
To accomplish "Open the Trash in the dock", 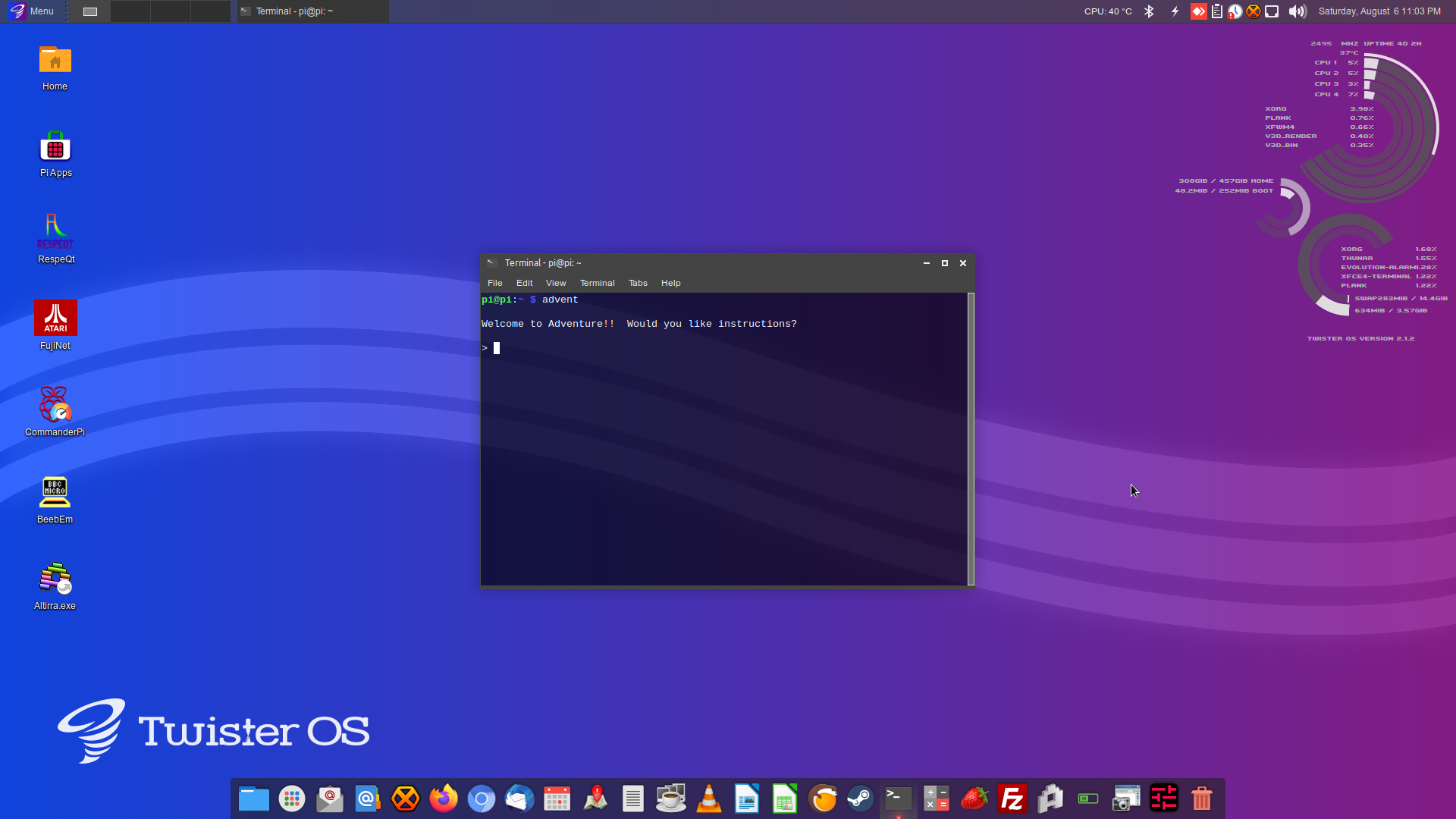I will [1202, 799].
